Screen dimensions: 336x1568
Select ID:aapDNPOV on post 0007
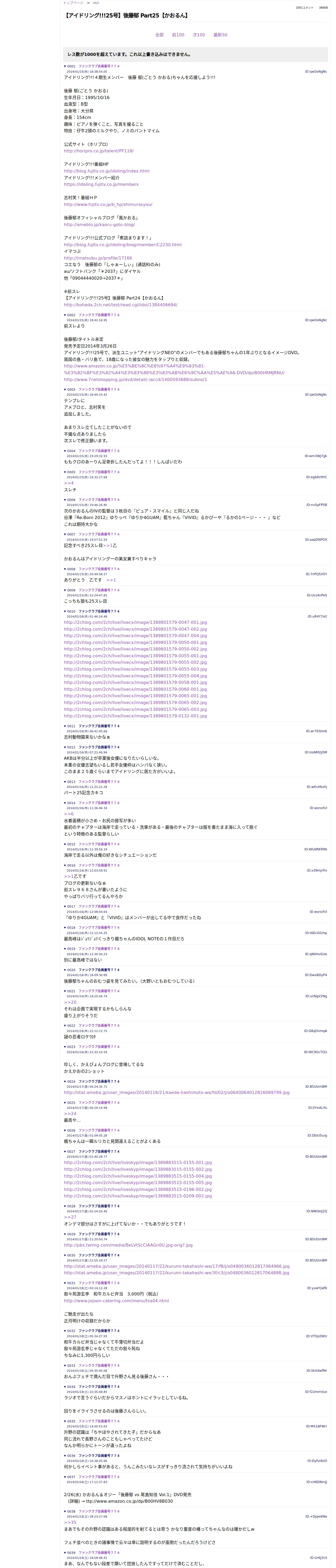pos(316,539)
